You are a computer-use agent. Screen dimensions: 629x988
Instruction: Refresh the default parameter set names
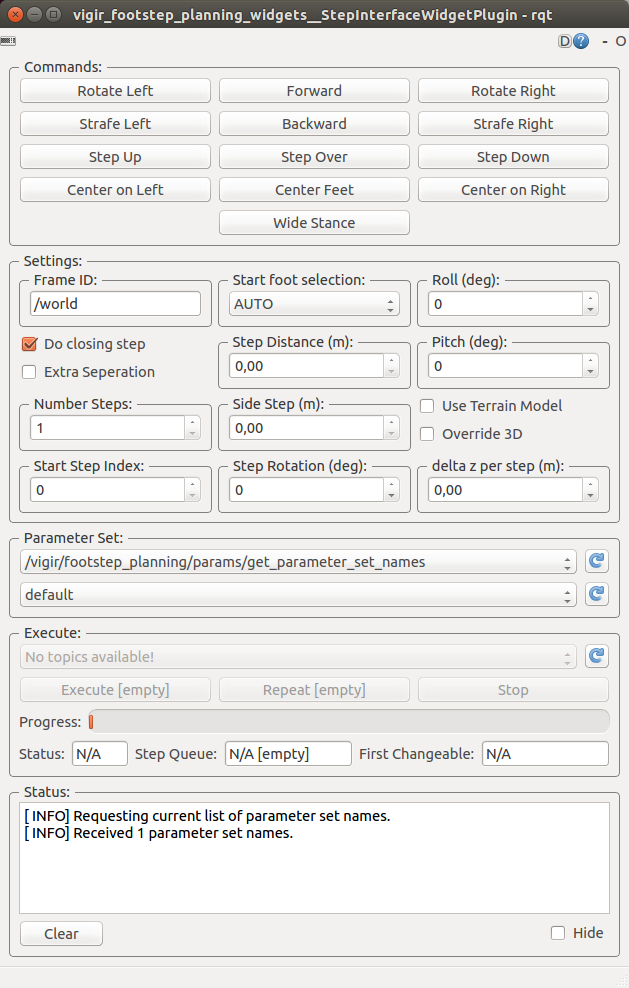tap(596, 594)
